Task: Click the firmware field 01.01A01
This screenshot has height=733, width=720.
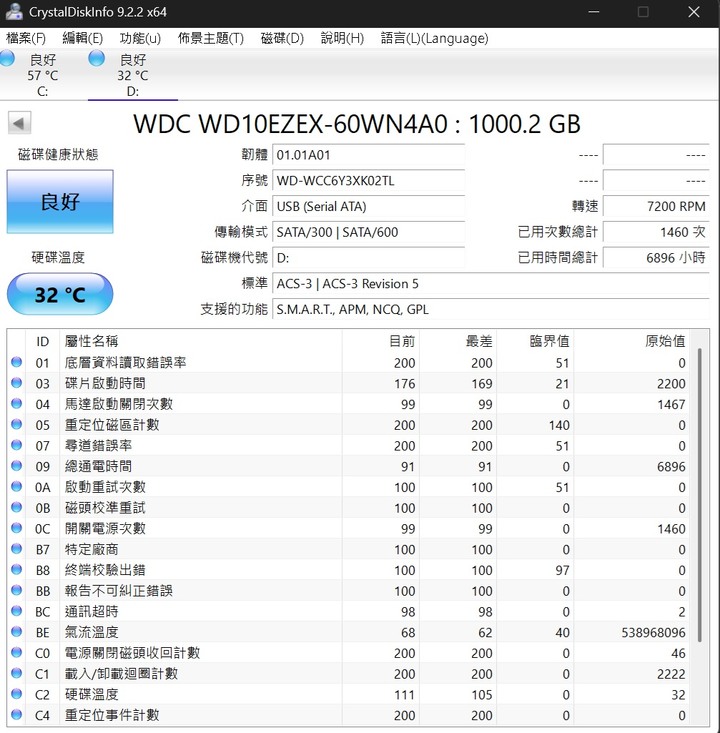Action: pos(368,155)
